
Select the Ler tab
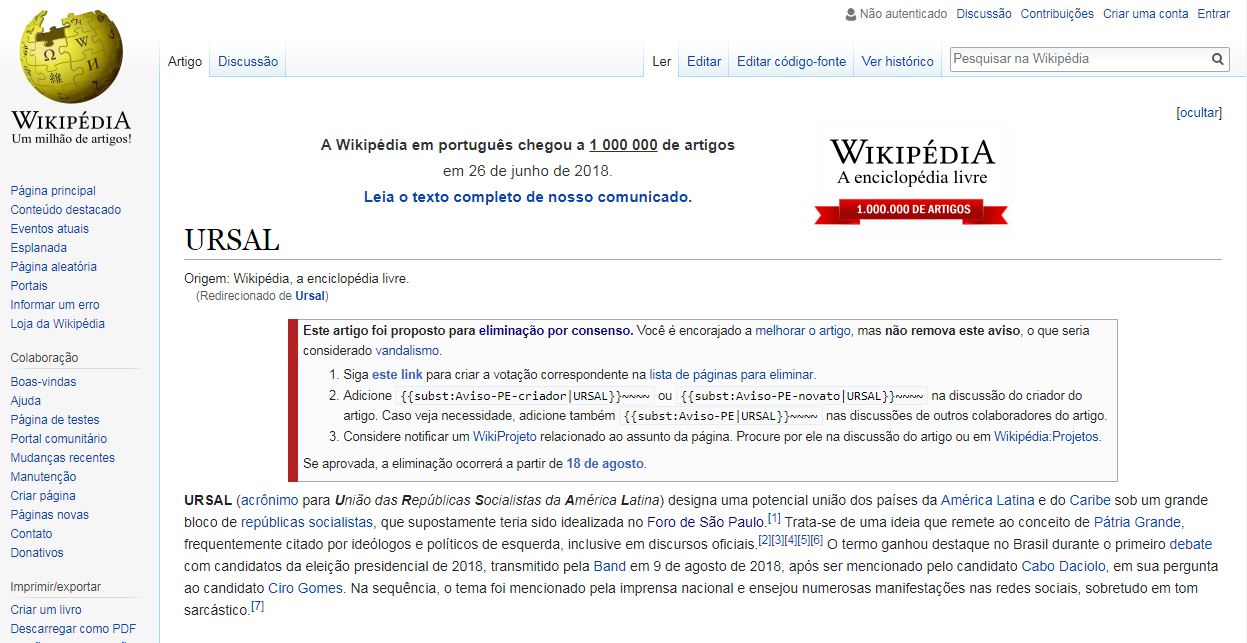[x=662, y=61]
